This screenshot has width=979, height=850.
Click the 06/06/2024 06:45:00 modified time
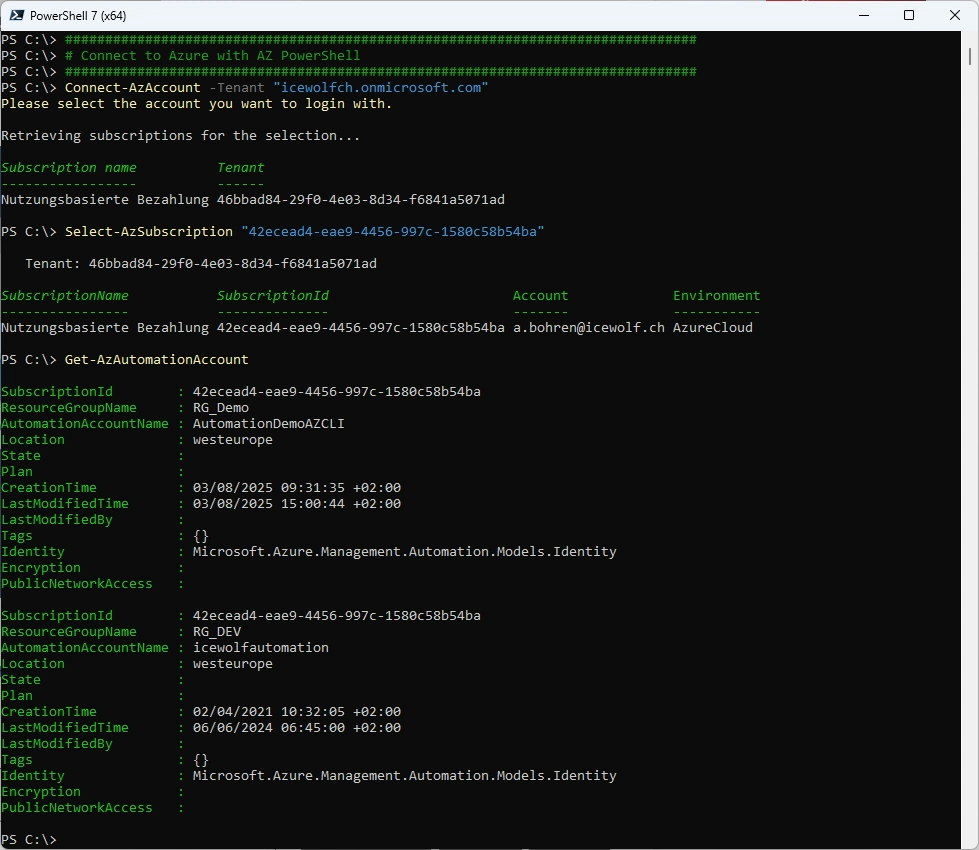point(296,728)
